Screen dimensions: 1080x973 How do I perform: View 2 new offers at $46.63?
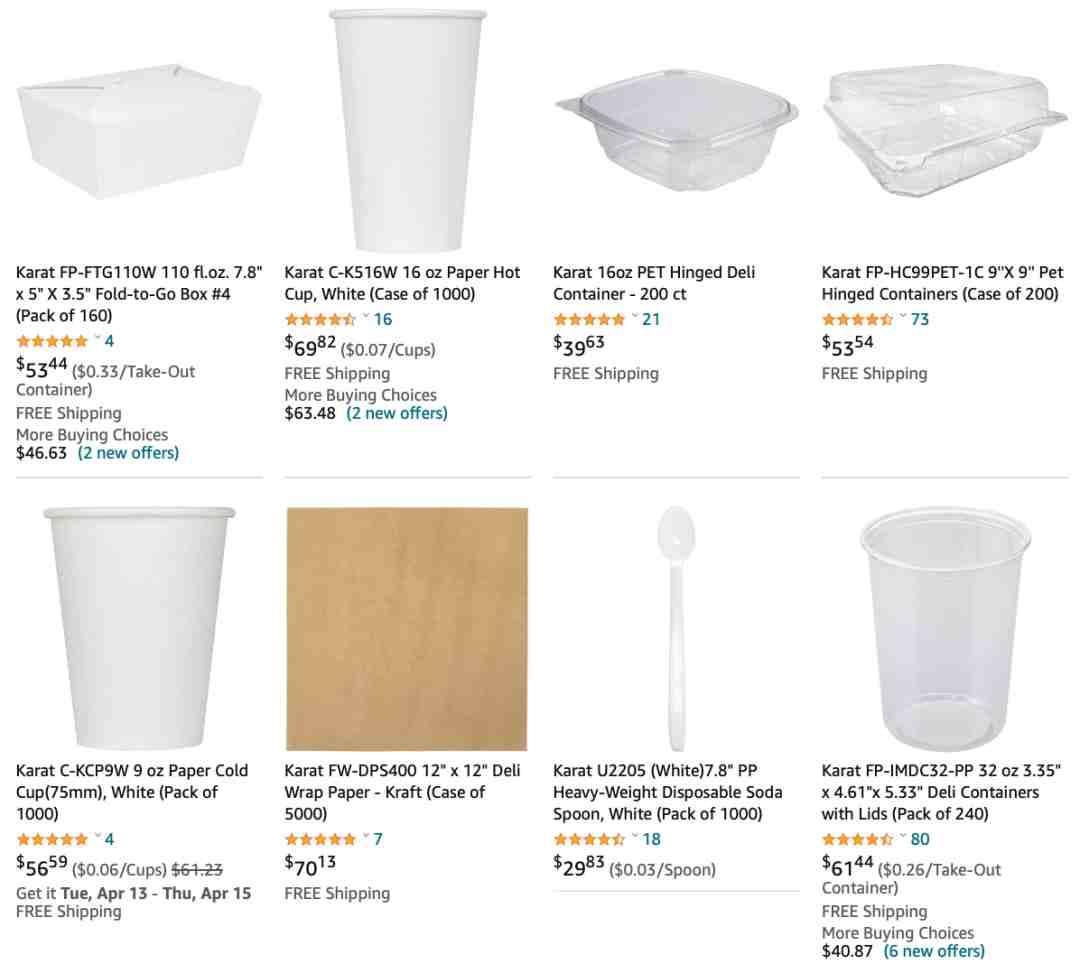128,453
